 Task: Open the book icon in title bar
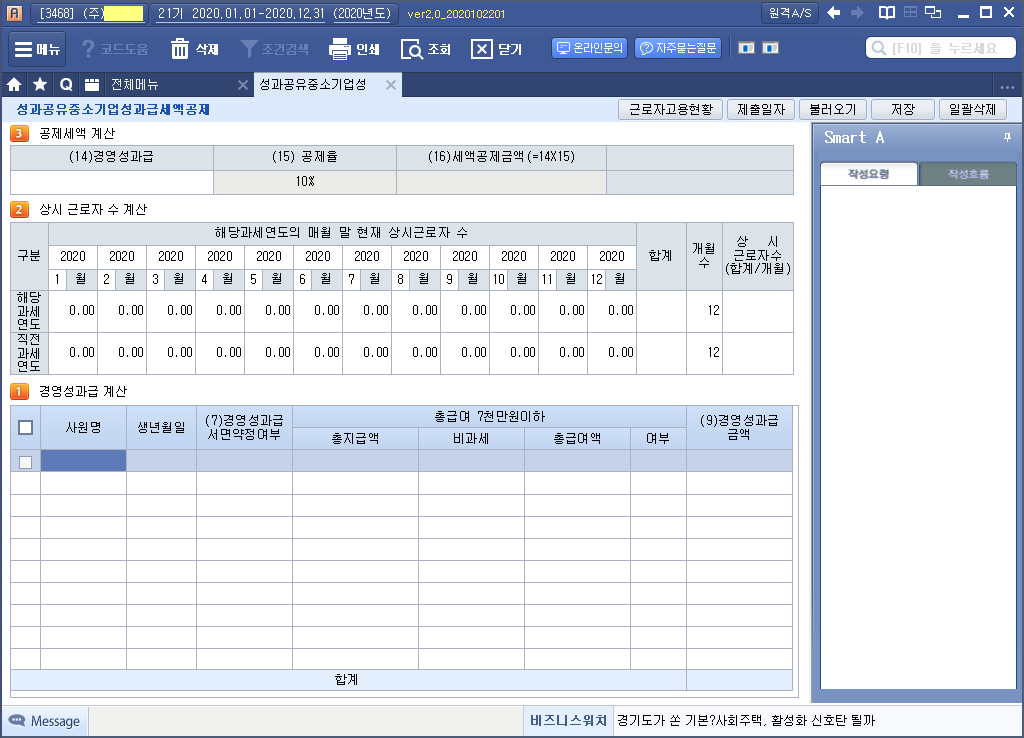(x=886, y=13)
